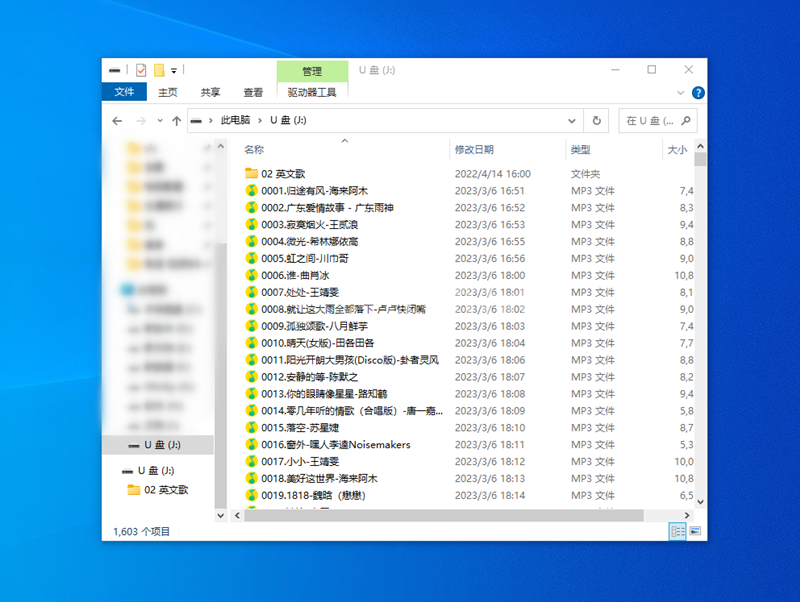Click the horizontal scrollbar thumb of the file list

[444, 515]
